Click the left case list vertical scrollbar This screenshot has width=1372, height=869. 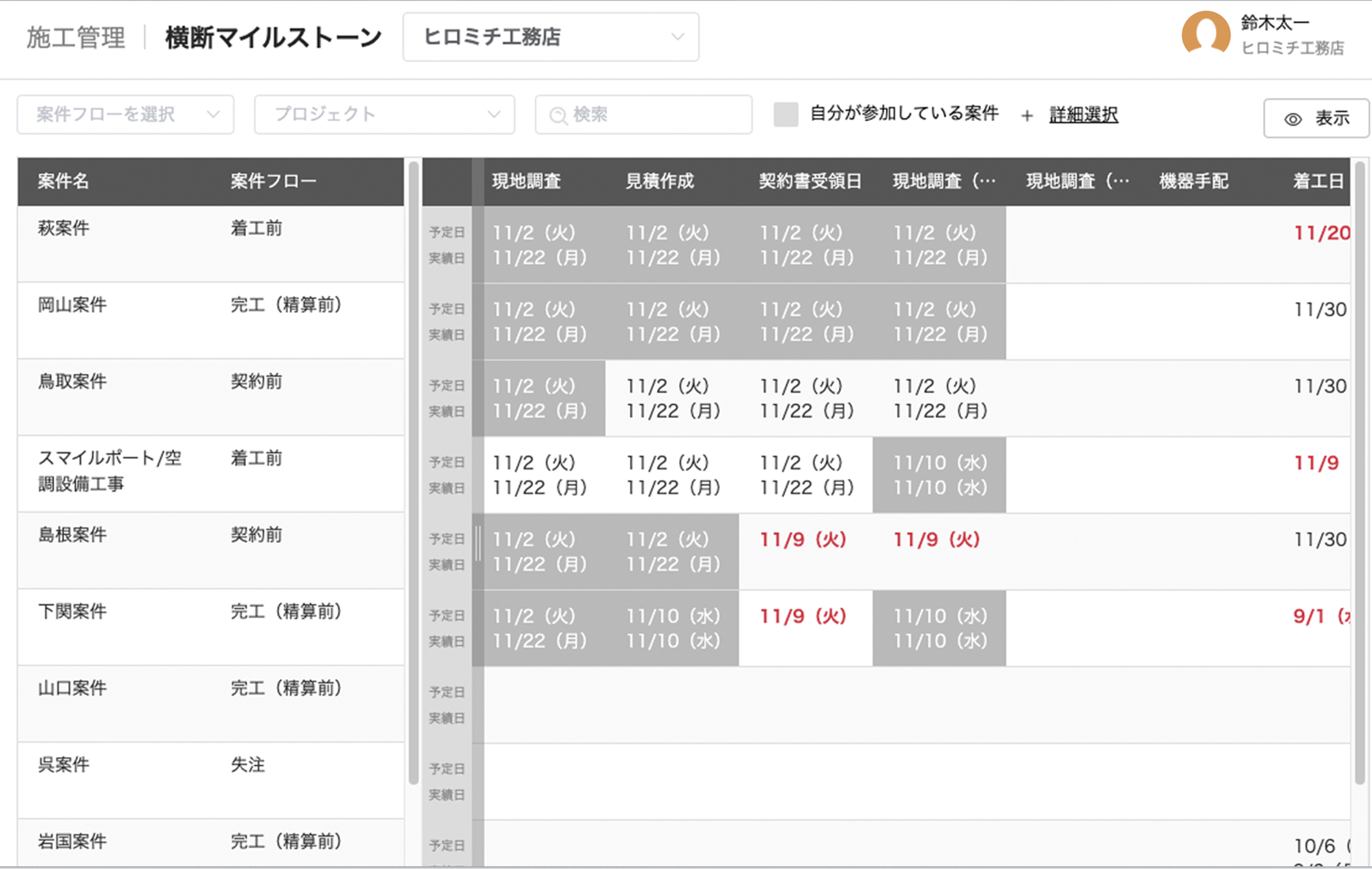[x=414, y=473]
